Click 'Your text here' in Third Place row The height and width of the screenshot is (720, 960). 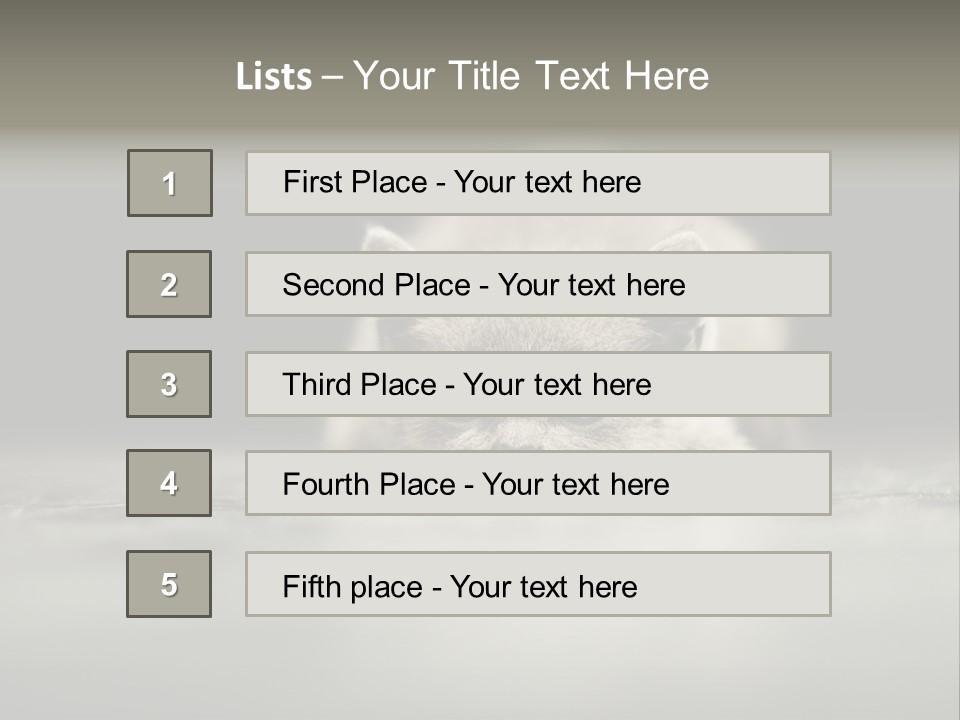[557, 385]
